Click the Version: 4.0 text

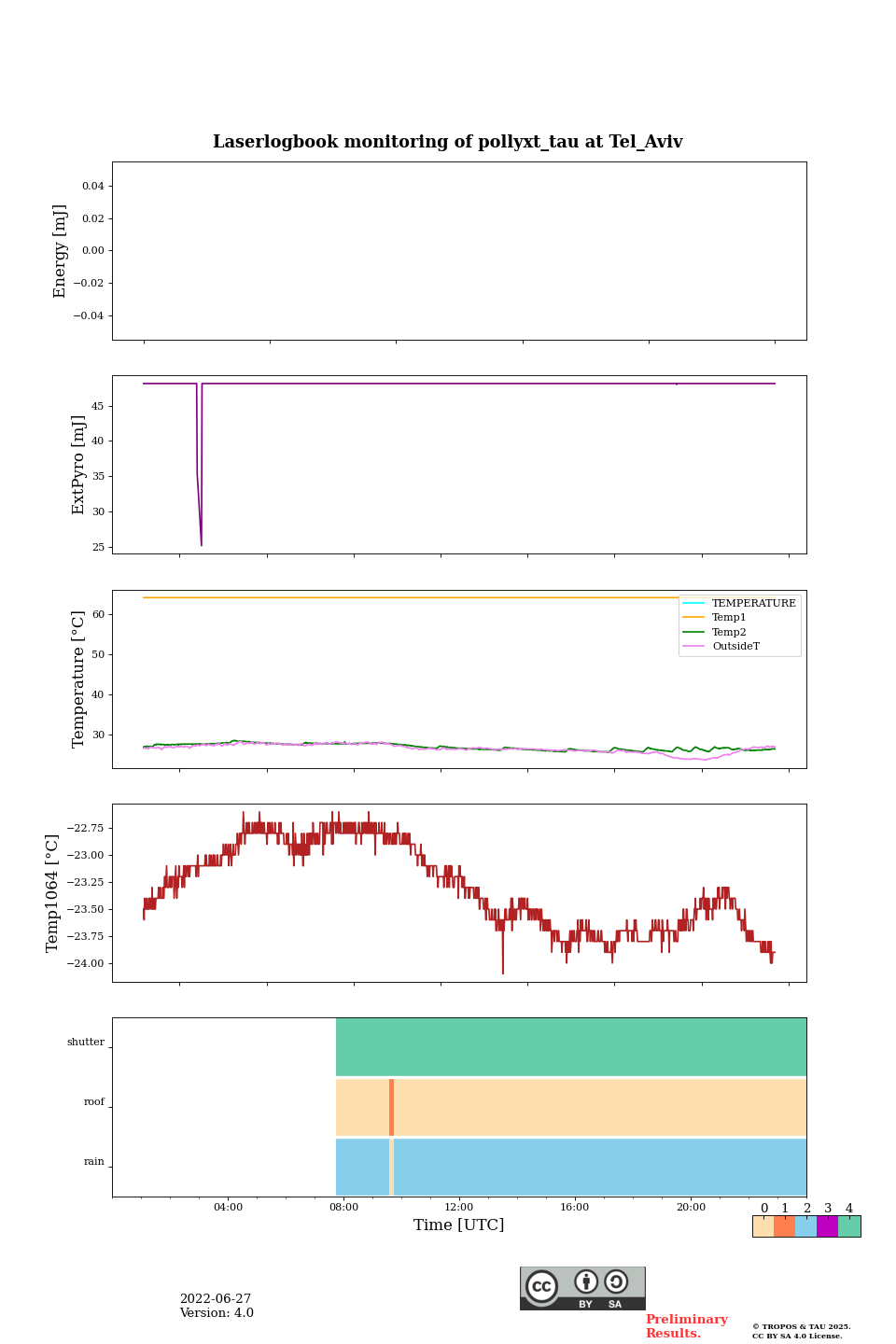(x=217, y=1313)
